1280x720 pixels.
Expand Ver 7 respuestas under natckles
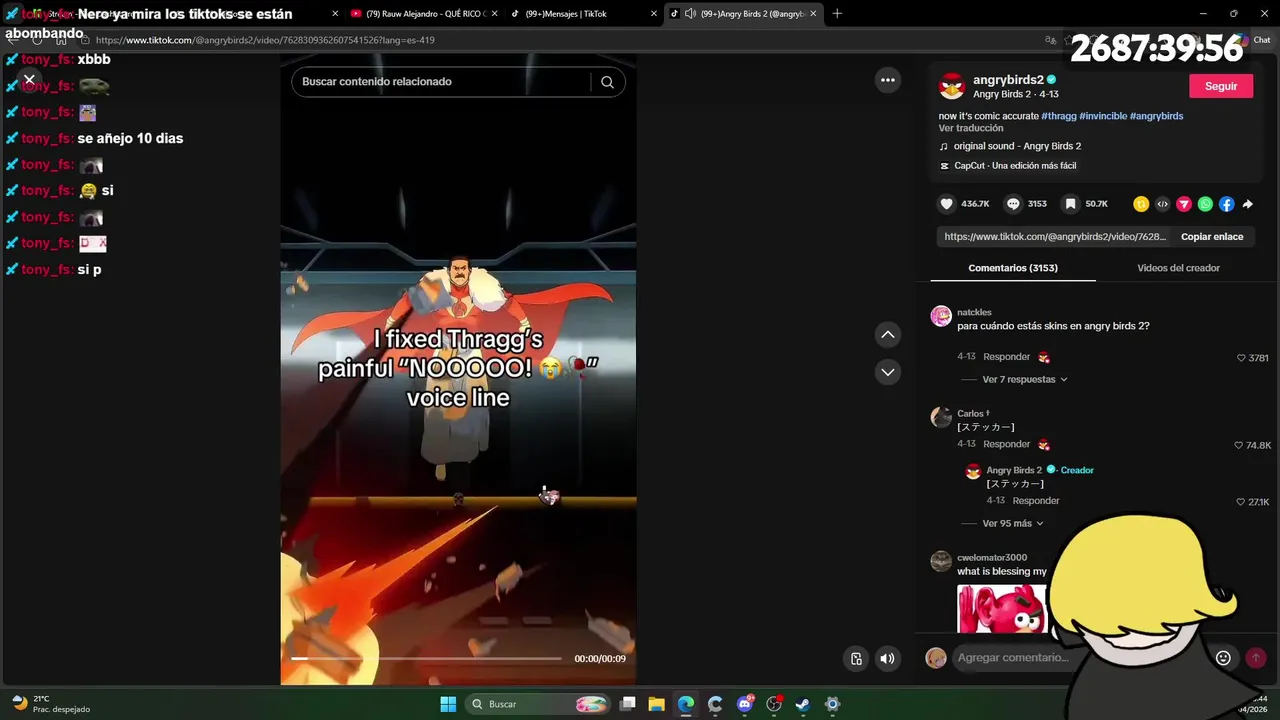point(1025,380)
